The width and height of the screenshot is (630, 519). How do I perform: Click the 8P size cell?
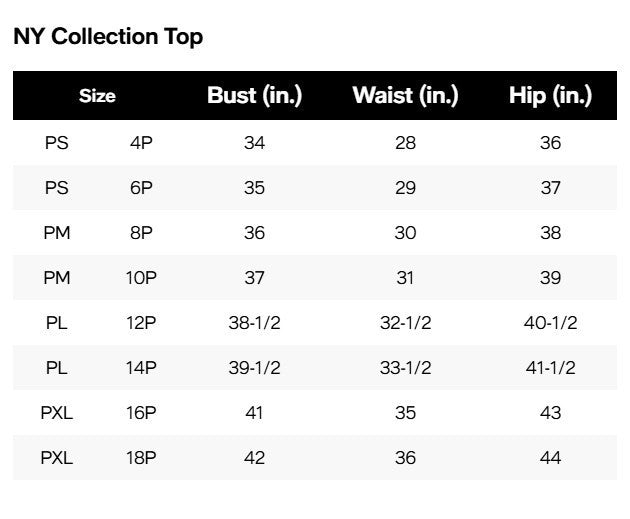pos(141,233)
